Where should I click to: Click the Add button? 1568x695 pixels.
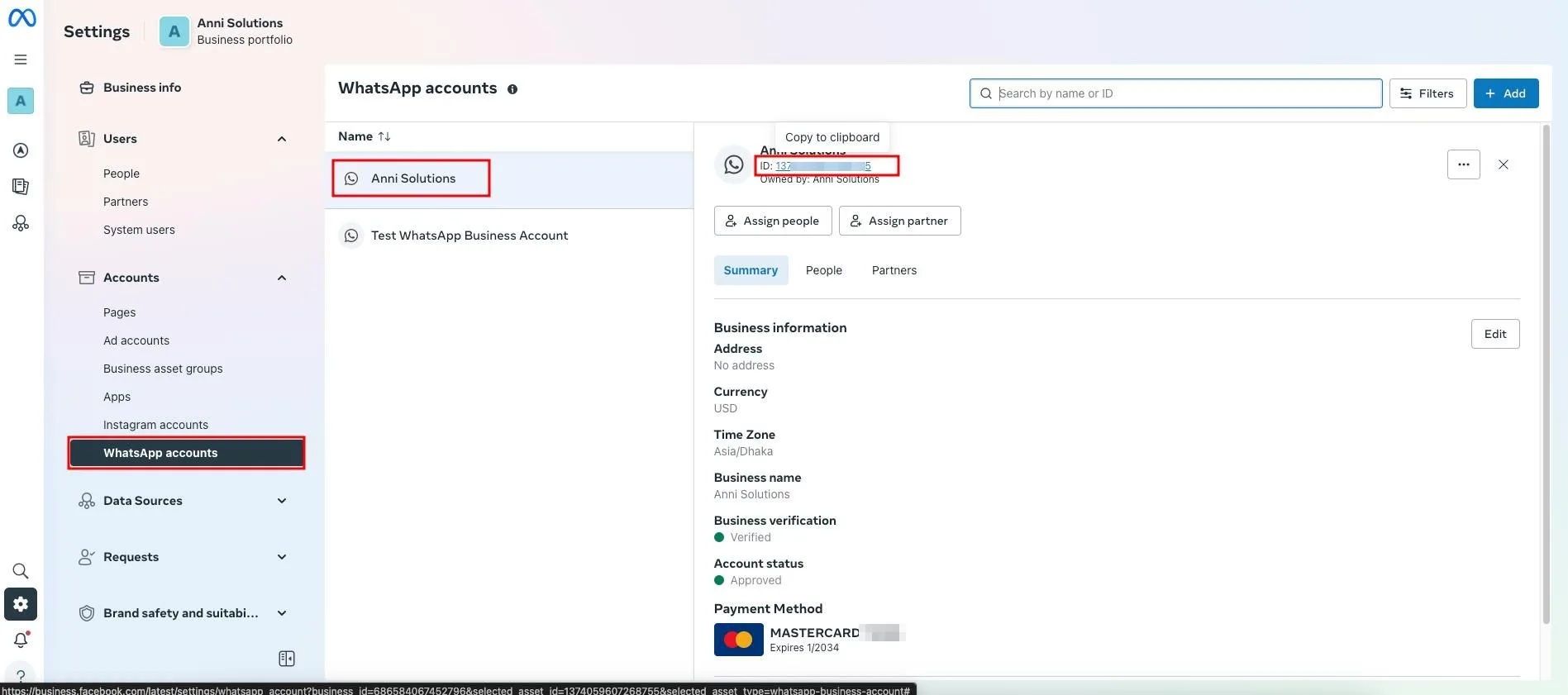click(x=1505, y=93)
